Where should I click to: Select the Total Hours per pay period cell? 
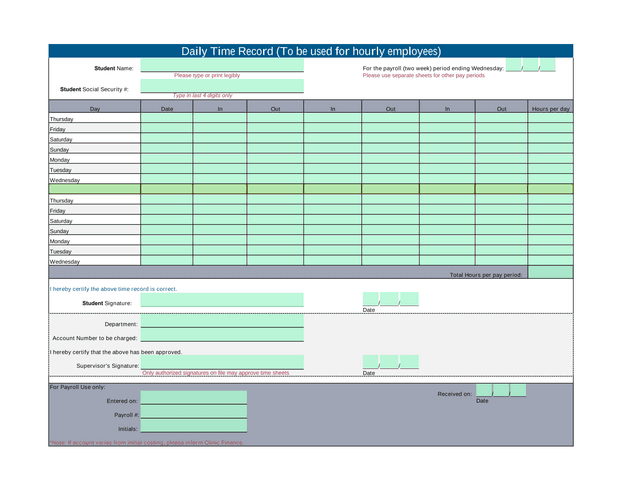tap(550, 272)
